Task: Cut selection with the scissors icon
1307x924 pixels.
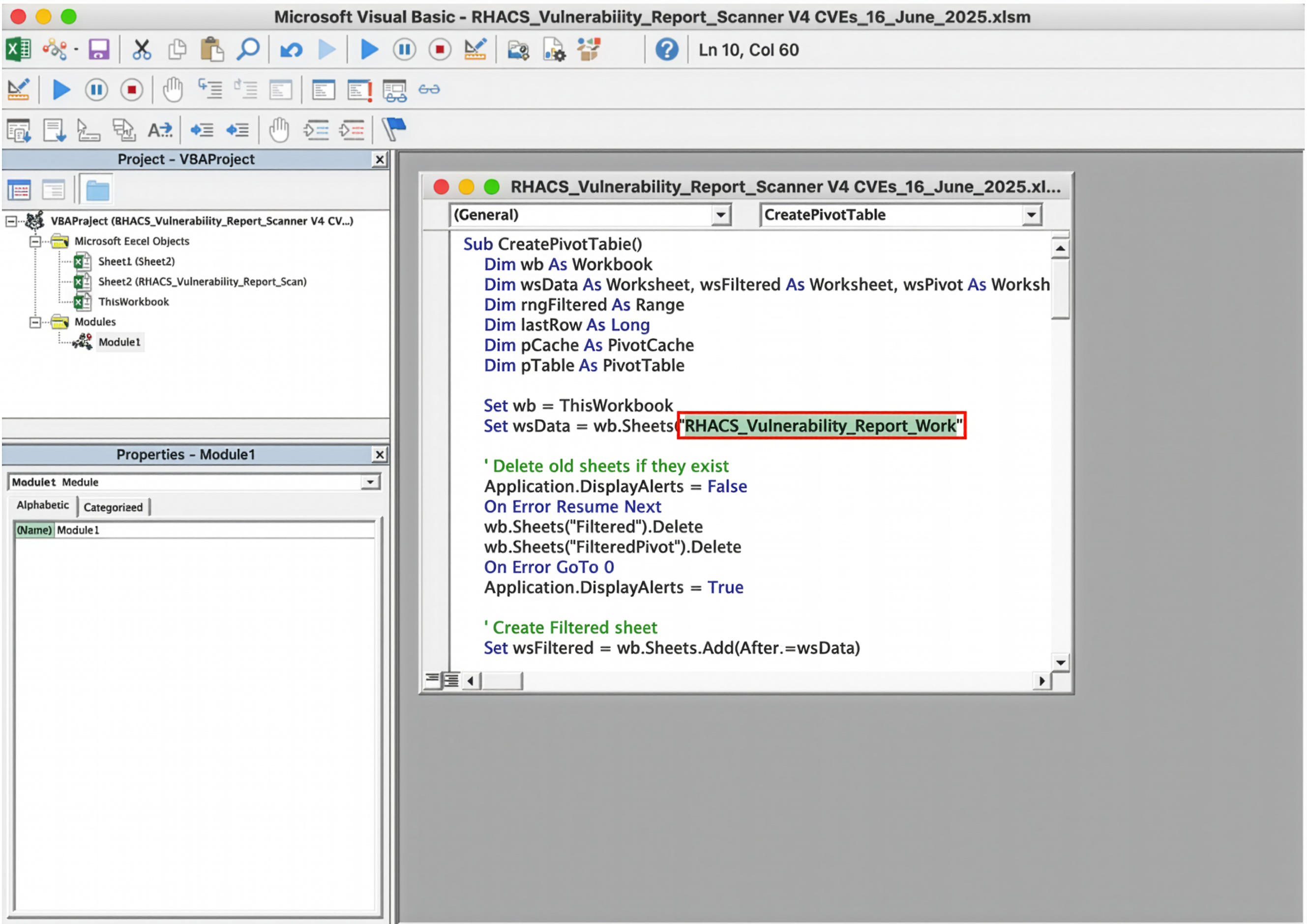Action: point(142,50)
